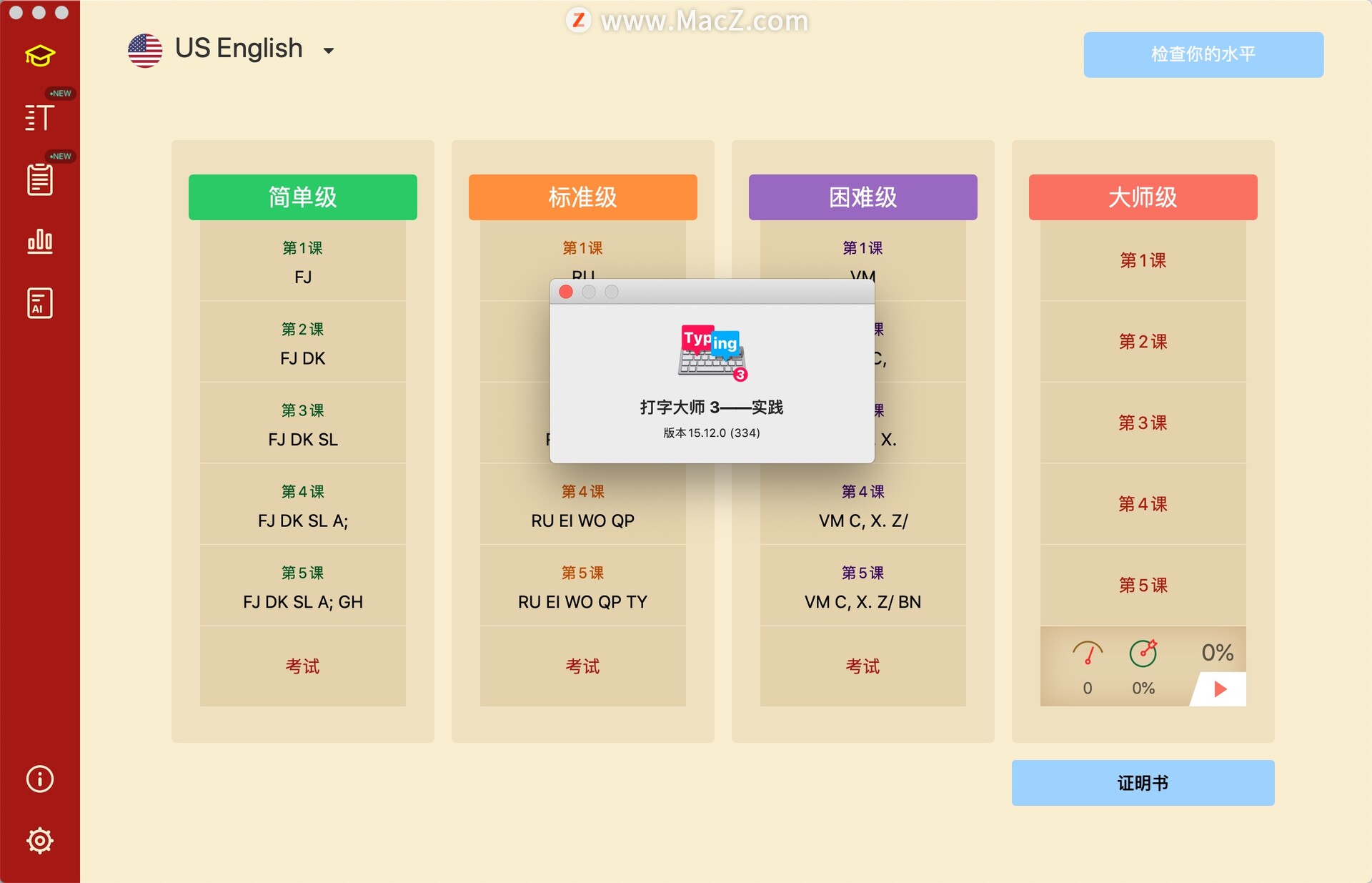Open the settings gear icon
Viewport: 1372px width, 883px height.
point(40,840)
